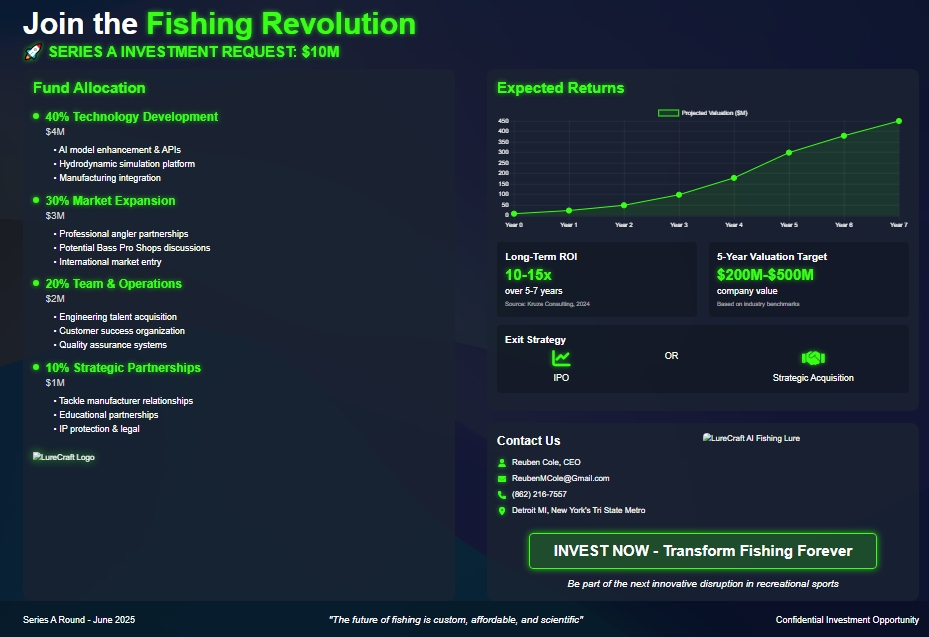
Task: Click the 10% Strategic Partnerships heading
Action: click(123, 368)
